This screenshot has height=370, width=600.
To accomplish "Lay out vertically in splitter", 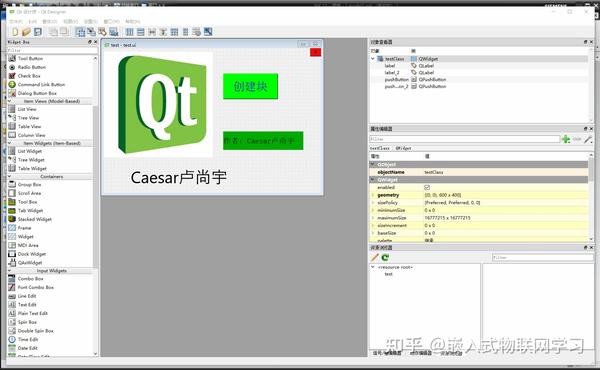I will (x=163, y=32).
